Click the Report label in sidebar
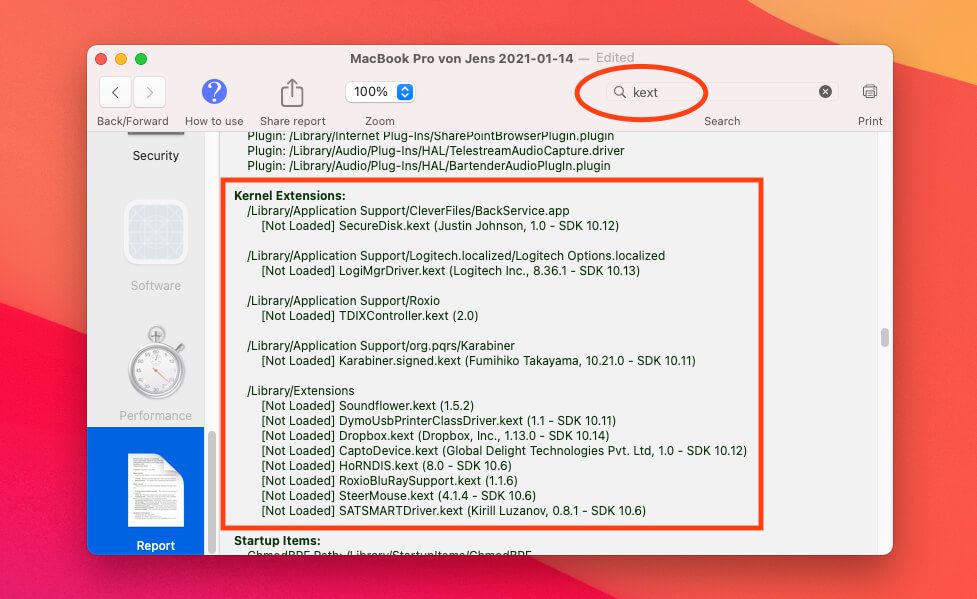 click(x=156, y=545)
